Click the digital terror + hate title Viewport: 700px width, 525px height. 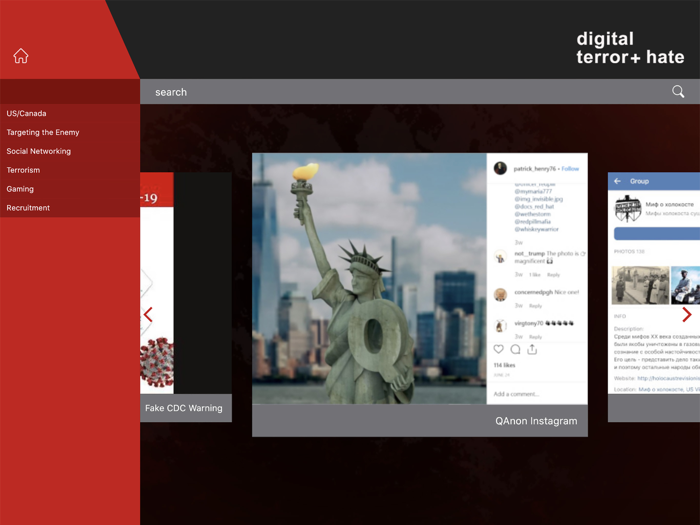(x=630, y=48)
